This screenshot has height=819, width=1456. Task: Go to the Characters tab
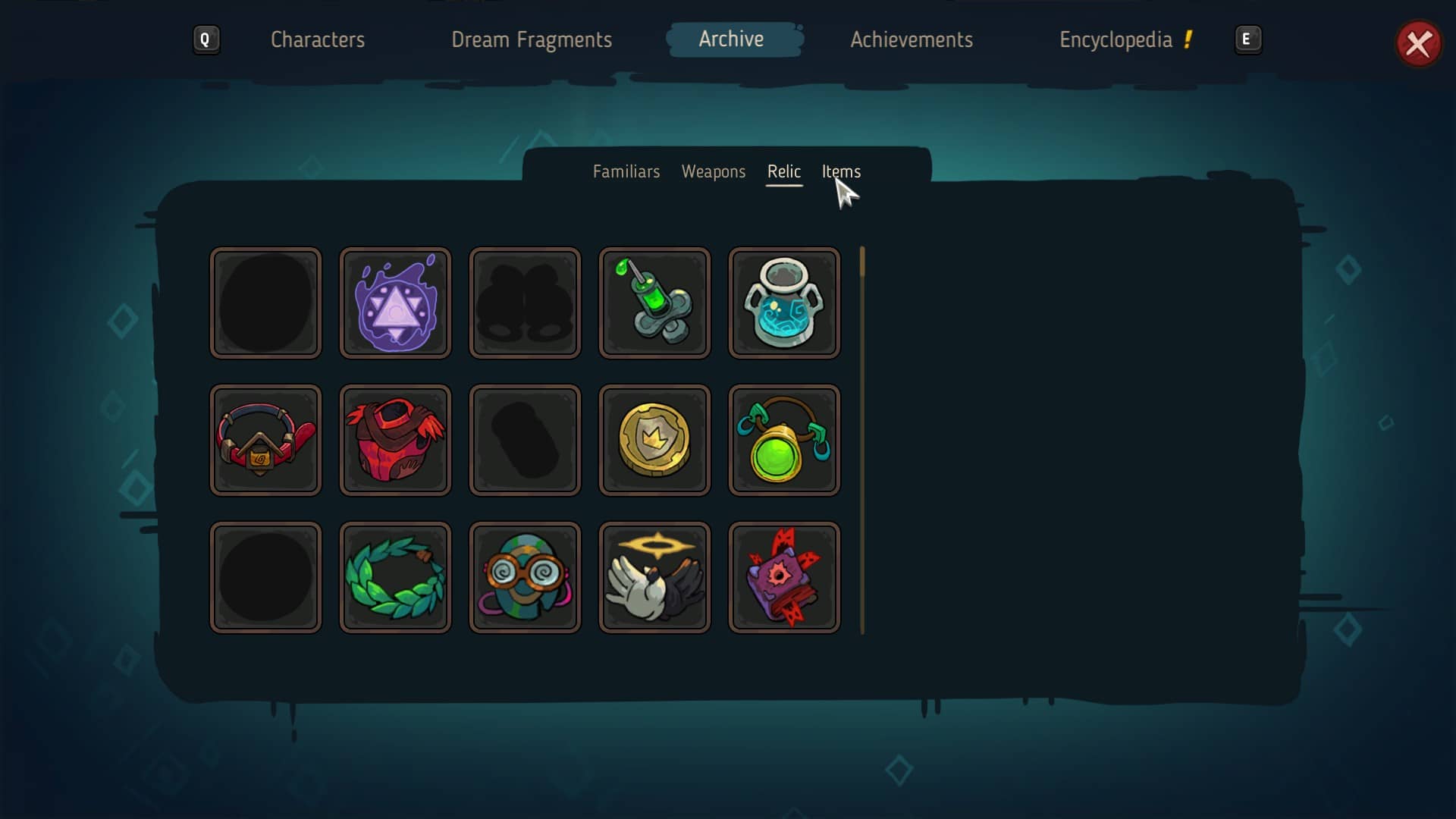pos(318,39)
